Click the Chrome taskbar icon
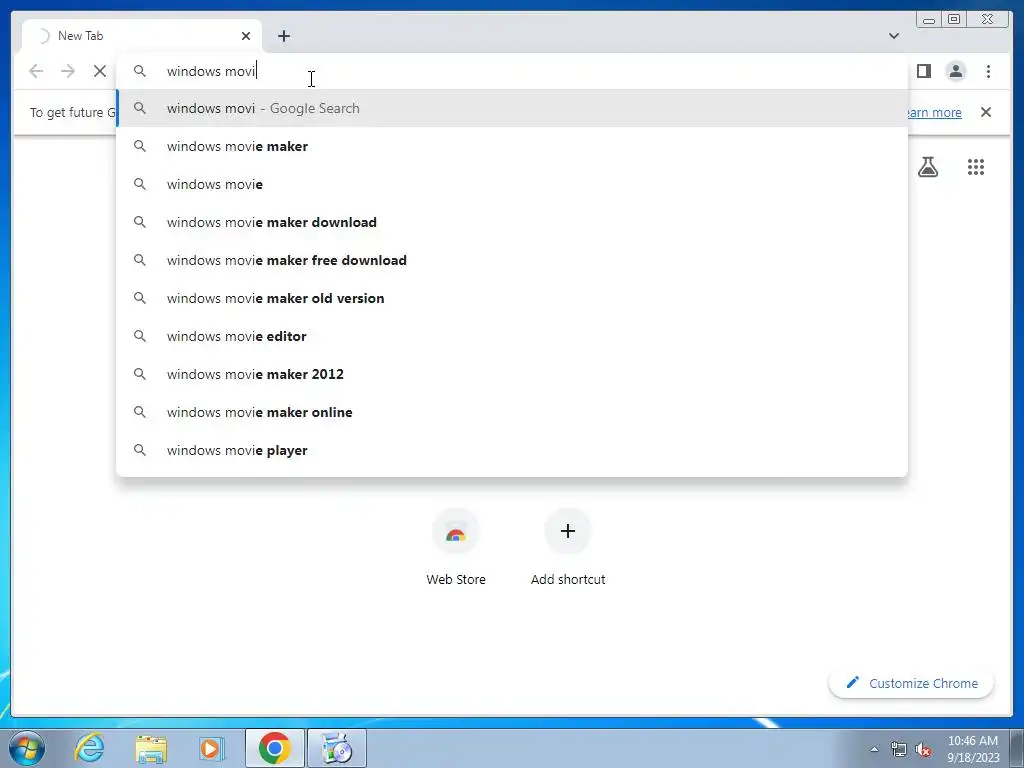 pyautogui.click(x=274, y=748)
